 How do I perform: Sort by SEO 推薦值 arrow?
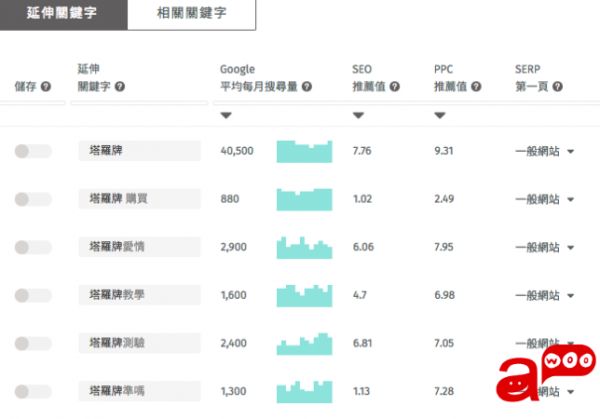click(358, 115)
